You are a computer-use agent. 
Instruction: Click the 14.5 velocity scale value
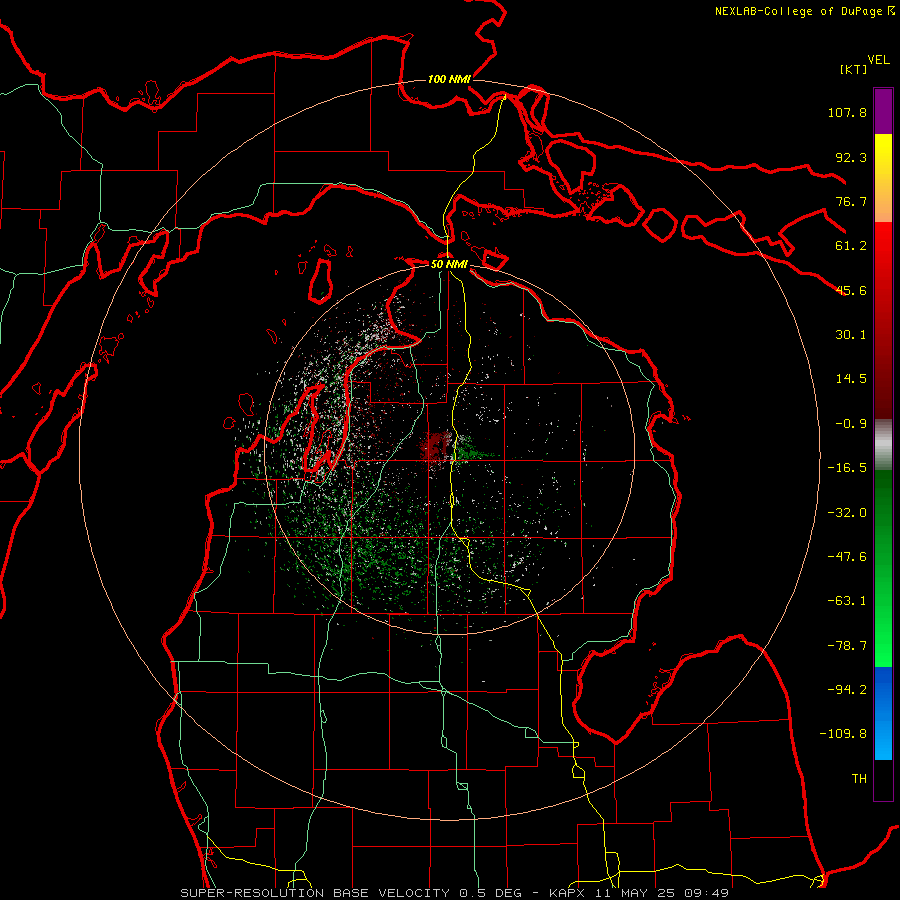[x=851, y=379]
